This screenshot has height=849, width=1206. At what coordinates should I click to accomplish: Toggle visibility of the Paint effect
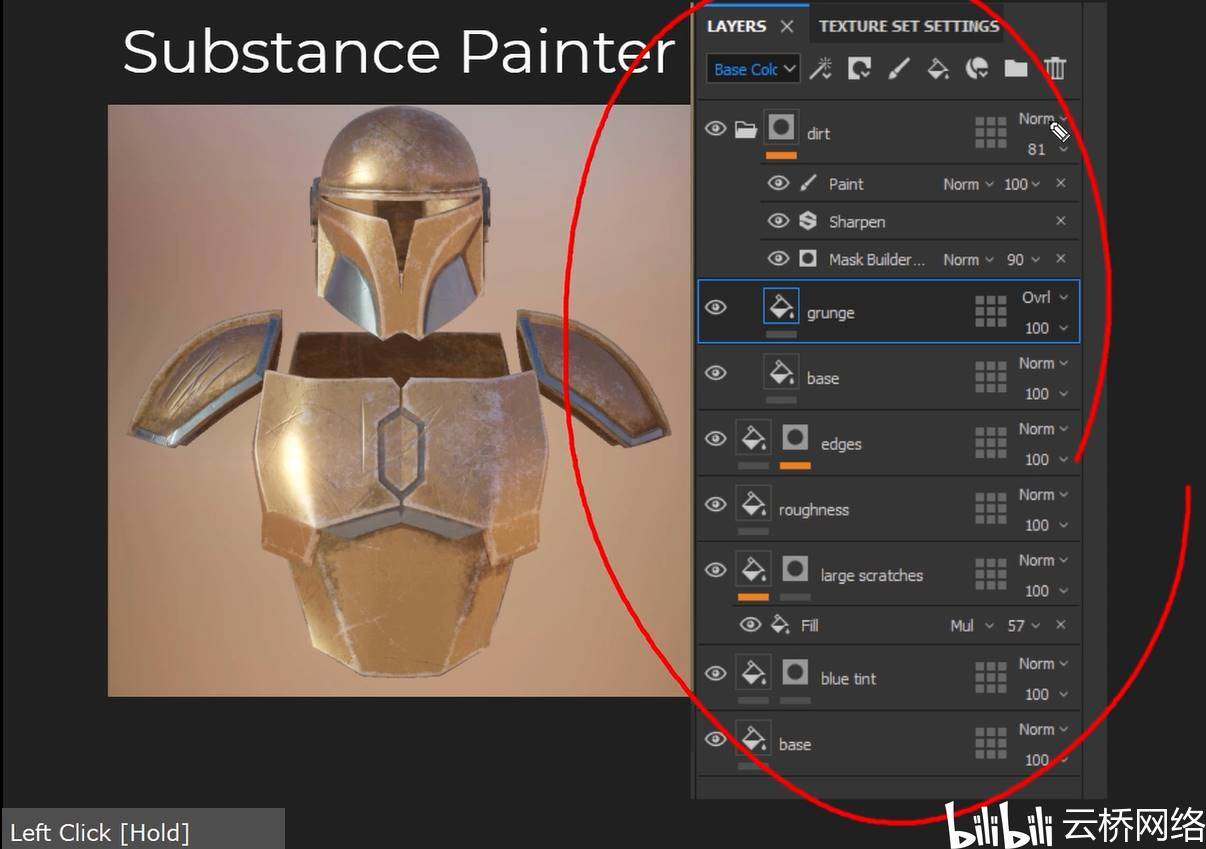click(778, 183)
